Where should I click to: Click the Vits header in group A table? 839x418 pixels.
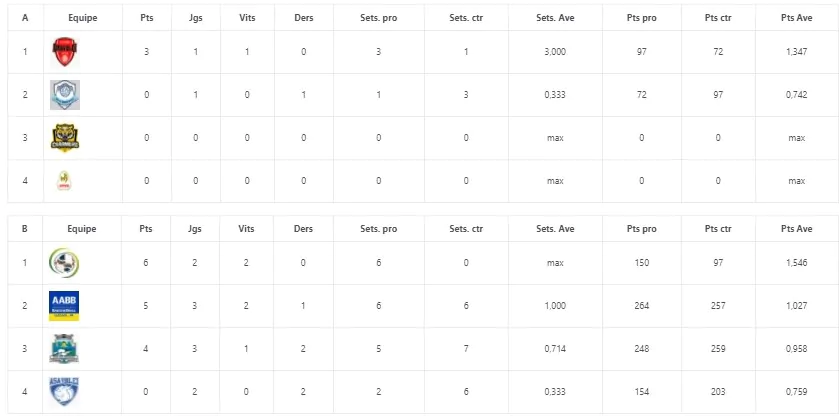point(247,18)
